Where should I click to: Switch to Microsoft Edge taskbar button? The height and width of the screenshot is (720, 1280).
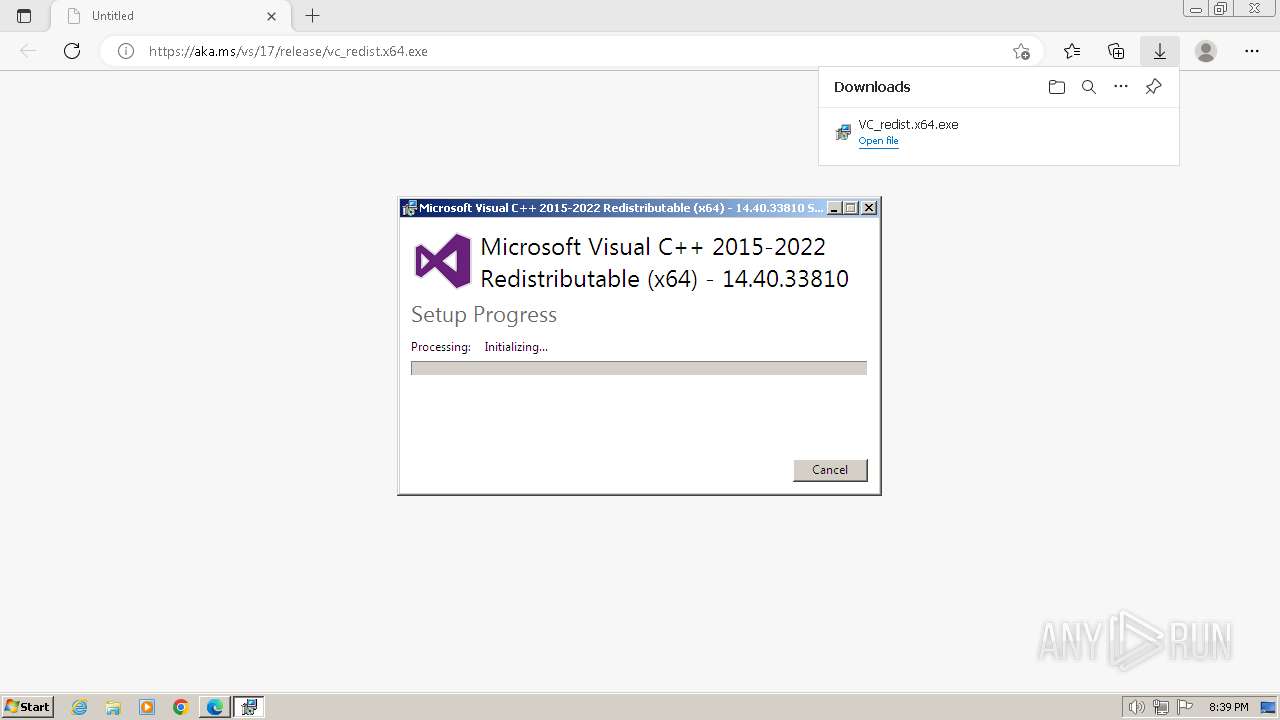coord(215,707)
